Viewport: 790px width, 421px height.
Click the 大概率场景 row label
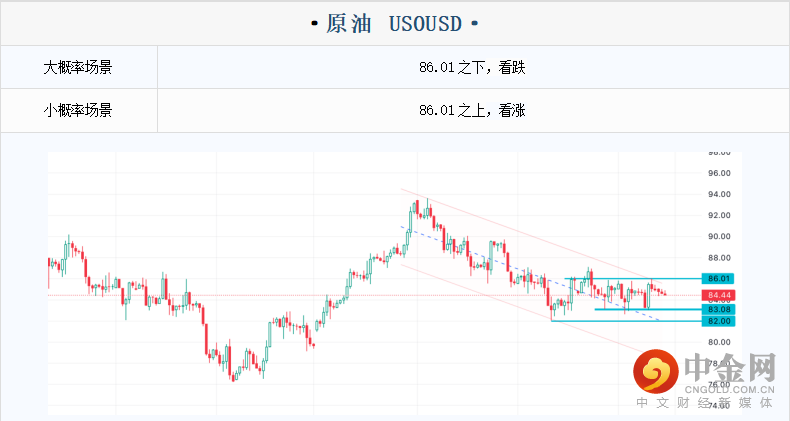pyautogui.click(x=78, y=68)
